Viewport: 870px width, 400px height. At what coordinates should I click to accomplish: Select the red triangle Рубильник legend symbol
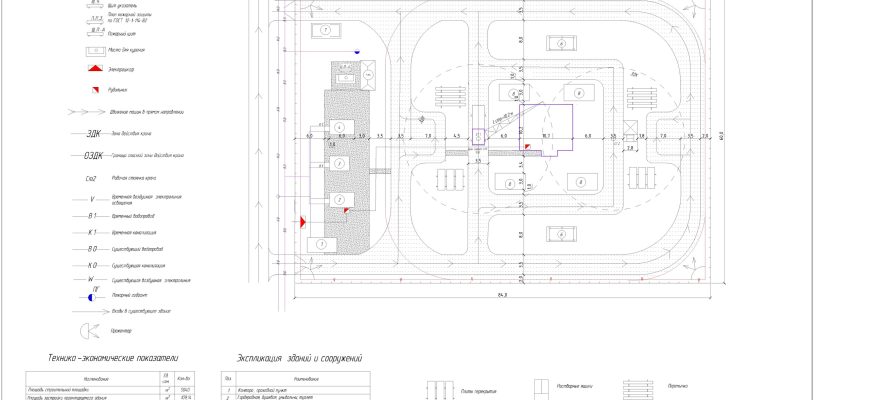pos(91,90)
